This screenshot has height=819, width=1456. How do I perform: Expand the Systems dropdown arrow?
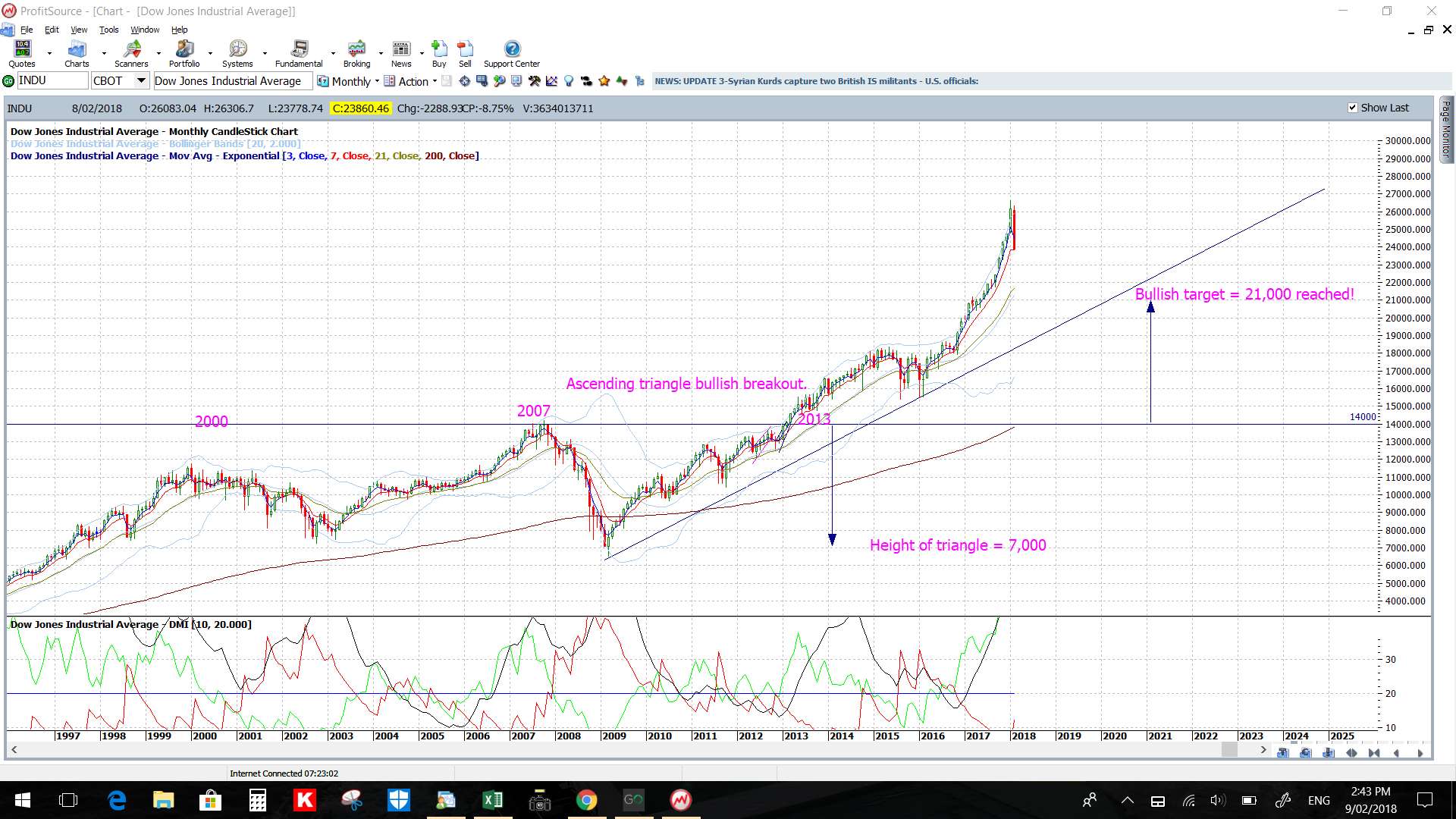pyautogui.click(x=265, y=54)
